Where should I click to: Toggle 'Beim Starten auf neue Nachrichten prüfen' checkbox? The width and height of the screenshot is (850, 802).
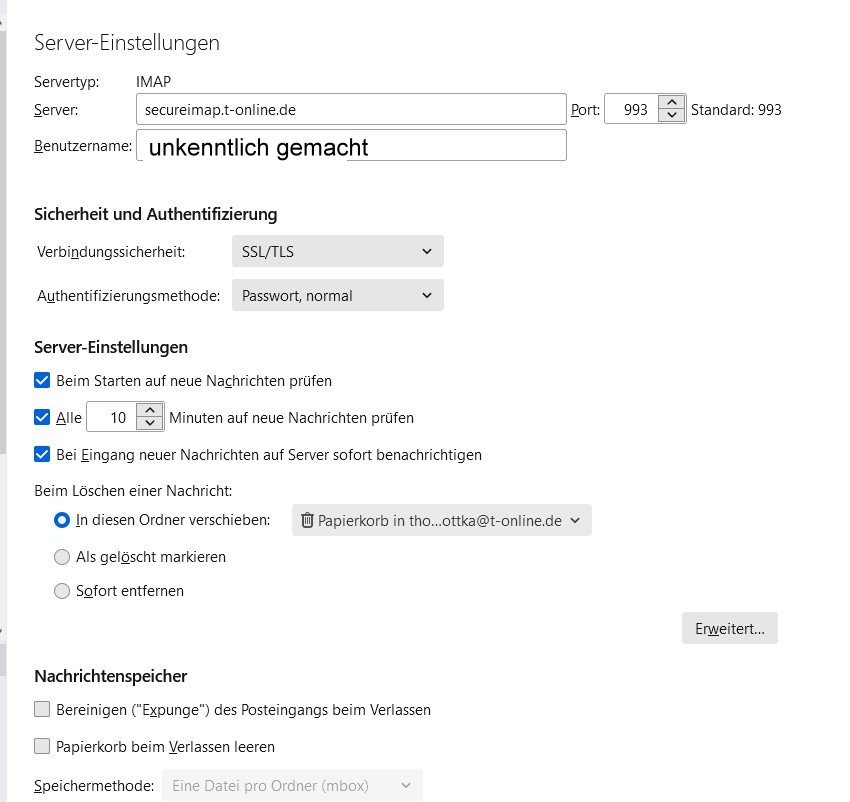point(42,381)
